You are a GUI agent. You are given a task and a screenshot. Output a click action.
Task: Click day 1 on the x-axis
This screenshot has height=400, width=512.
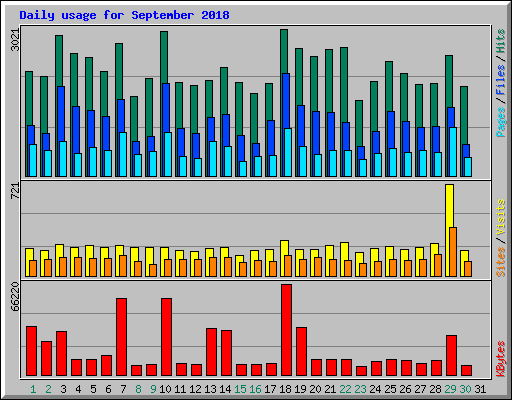(33, 389)
